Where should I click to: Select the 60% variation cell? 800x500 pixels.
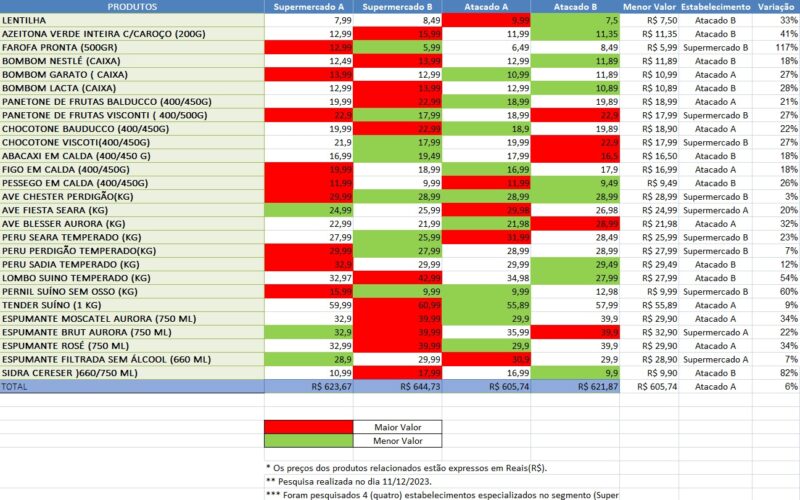(776, 291)
